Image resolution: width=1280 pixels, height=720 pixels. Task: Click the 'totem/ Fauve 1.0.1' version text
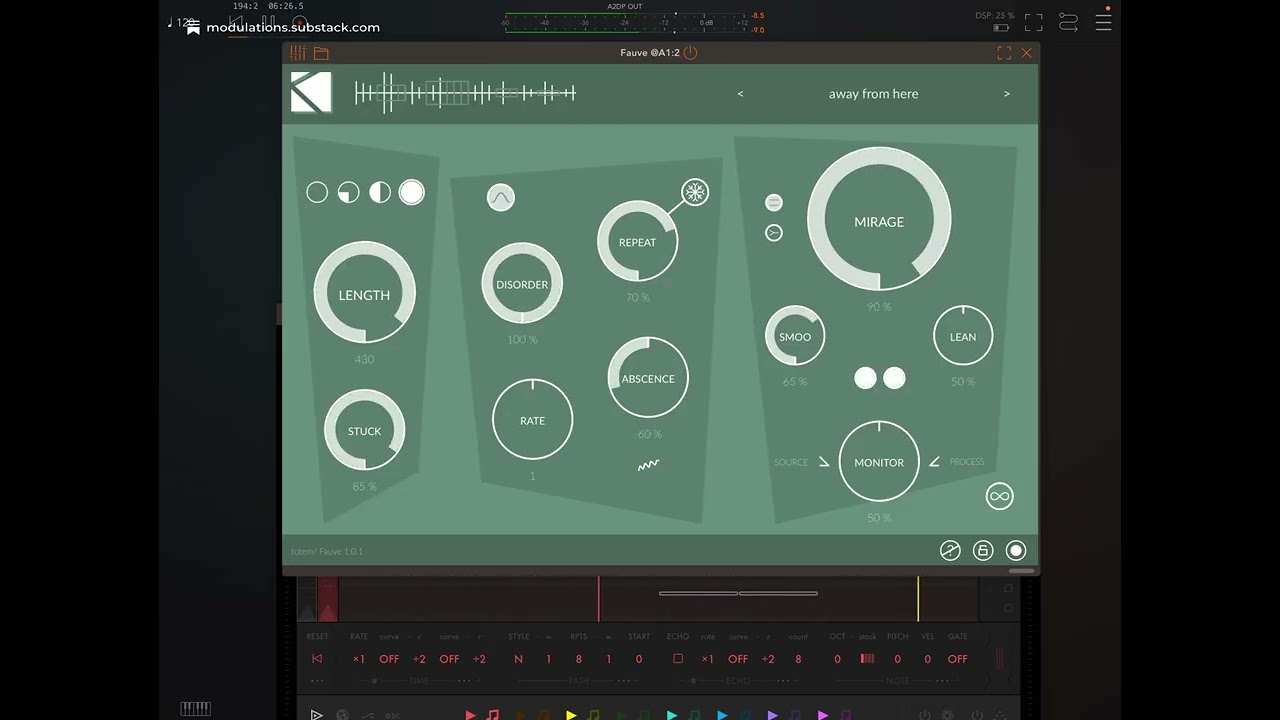327,551
